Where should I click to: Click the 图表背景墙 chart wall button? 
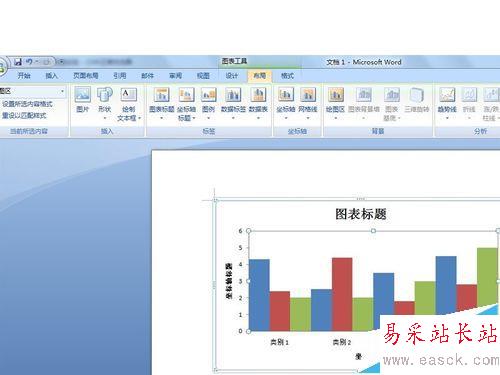click(364, 103)
